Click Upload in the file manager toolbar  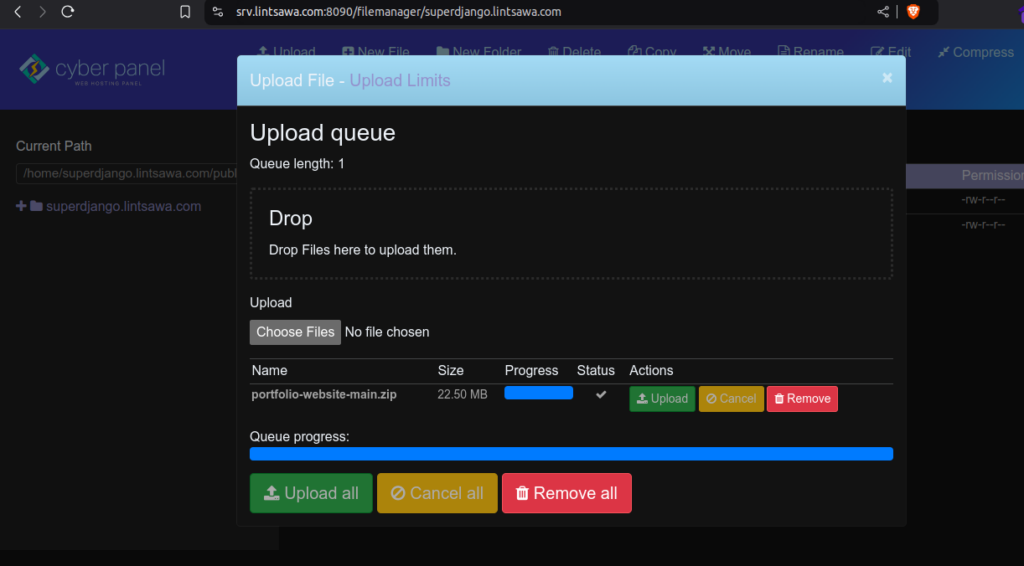coord(286,52)
